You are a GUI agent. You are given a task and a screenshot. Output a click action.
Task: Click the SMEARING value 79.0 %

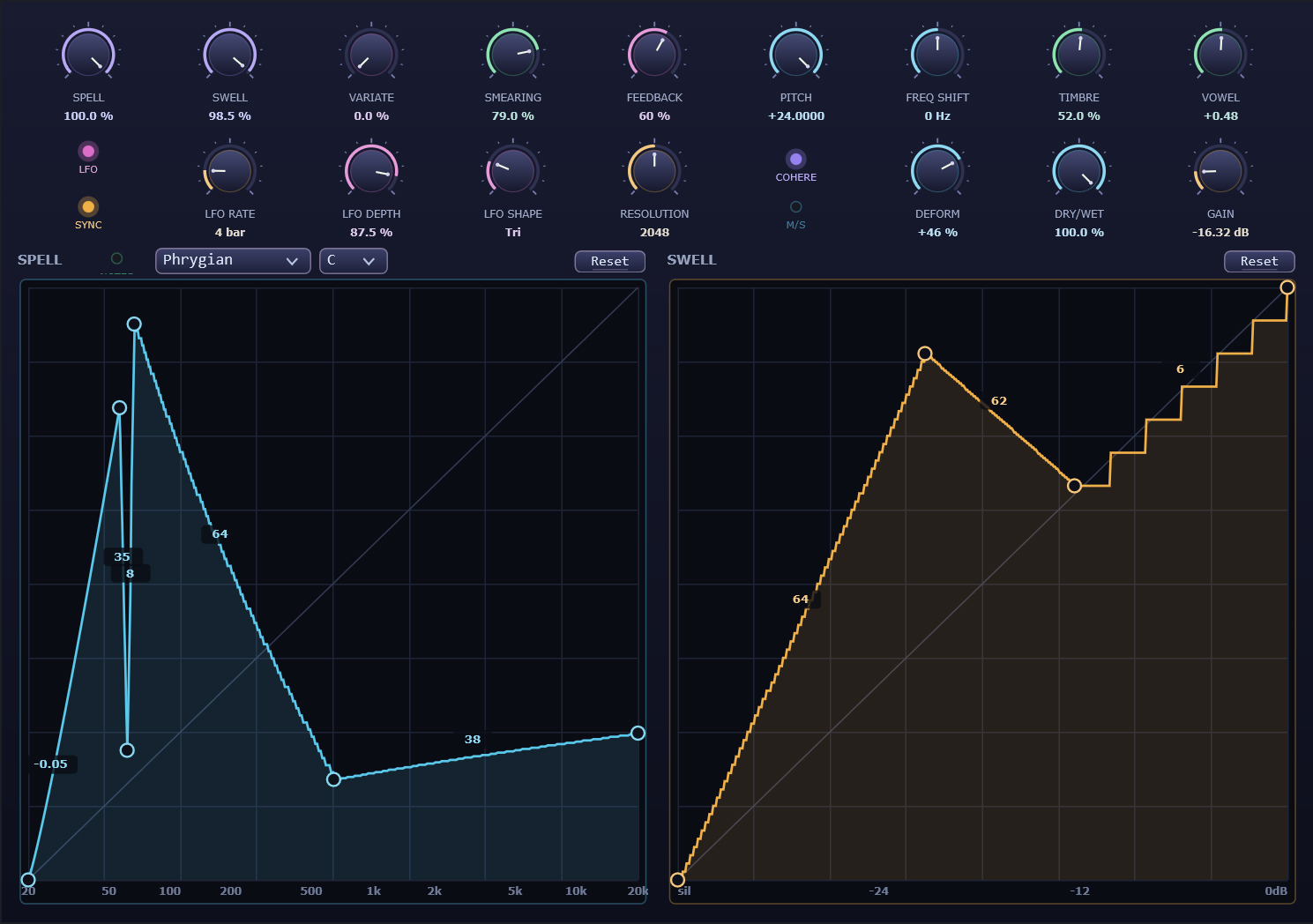pyautogui.click(x=513, y=116)
